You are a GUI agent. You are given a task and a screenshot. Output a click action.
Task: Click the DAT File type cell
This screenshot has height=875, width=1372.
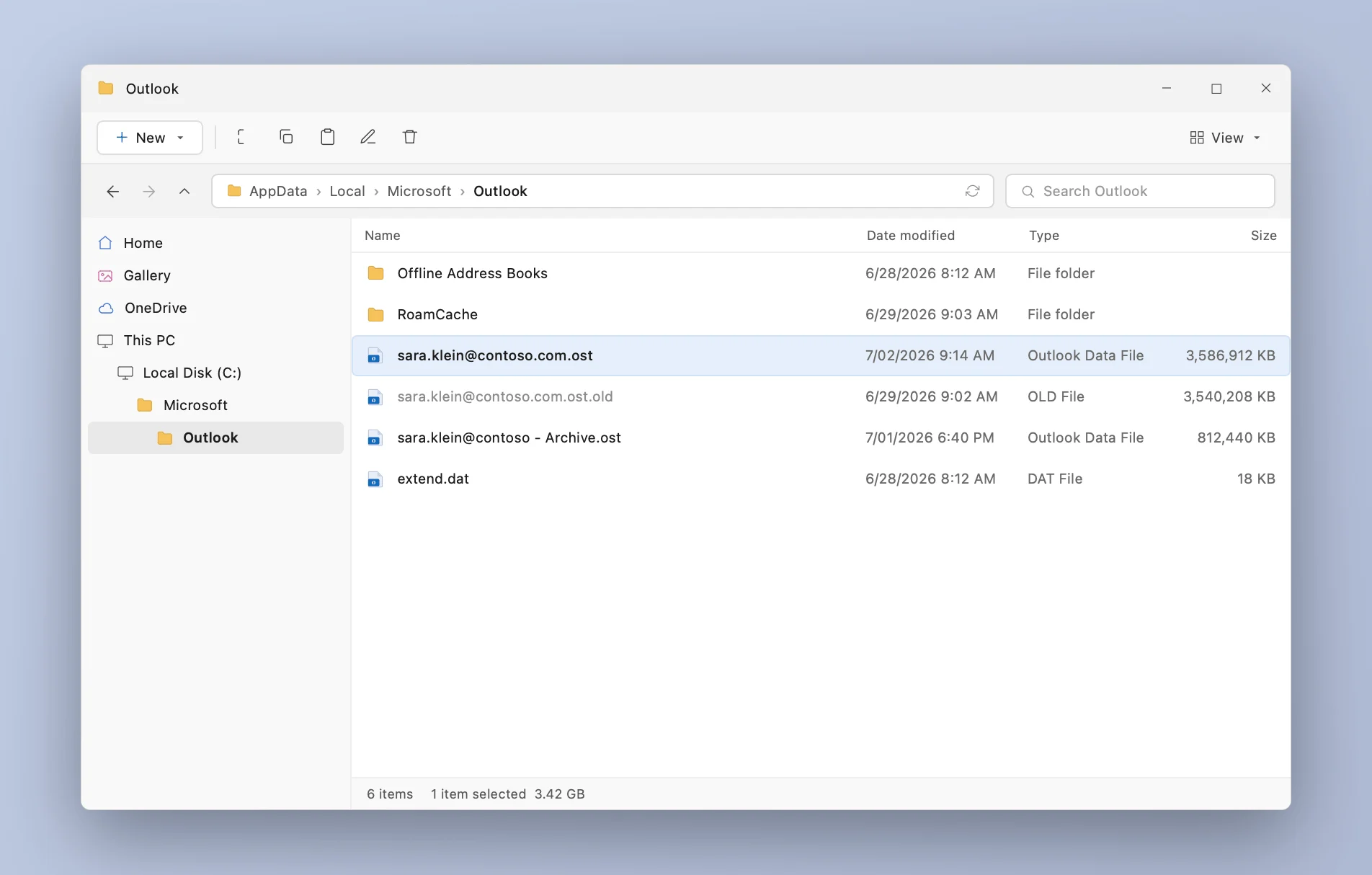(x=1055, y=479)
